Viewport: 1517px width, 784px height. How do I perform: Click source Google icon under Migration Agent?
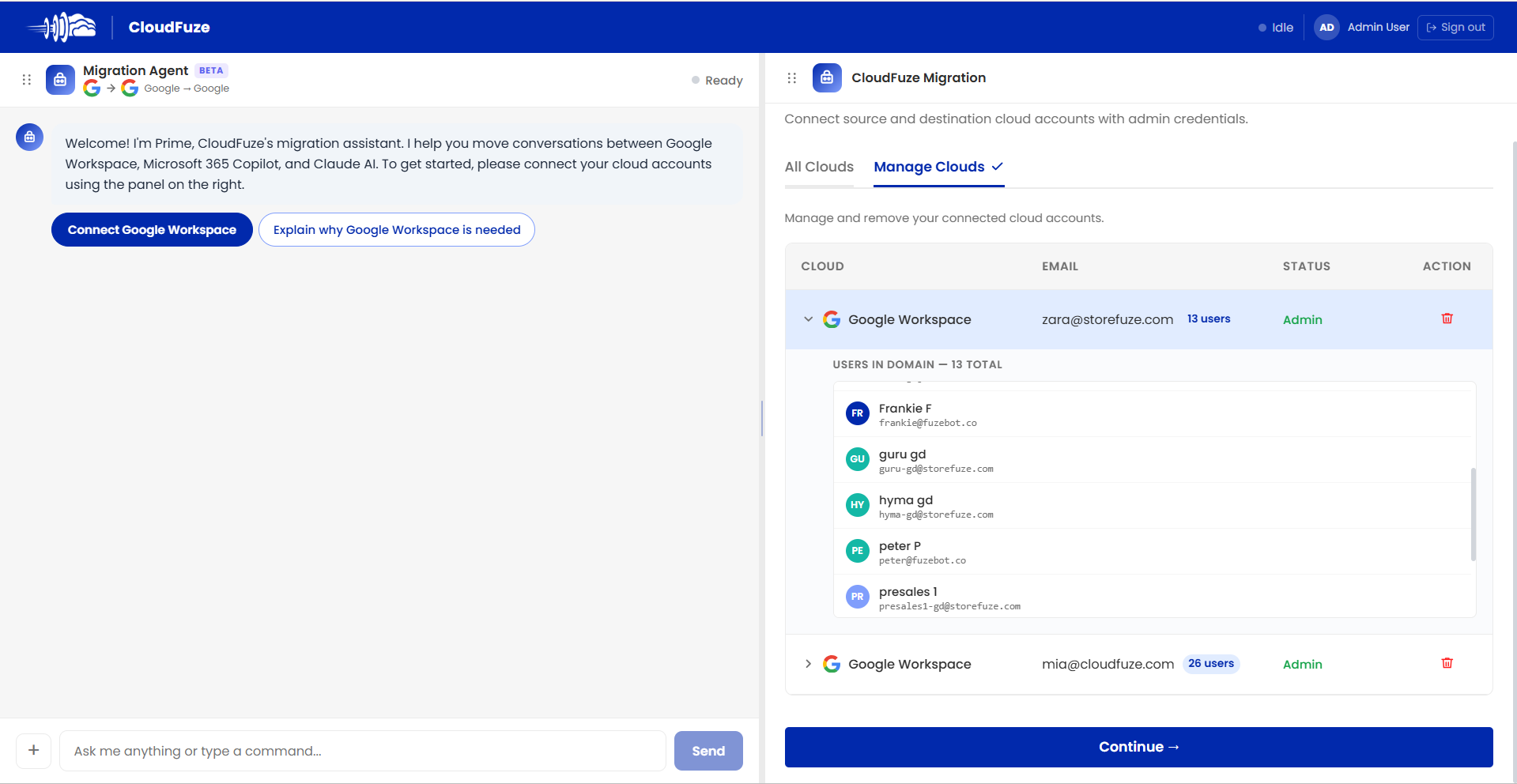tap(92, 89)
